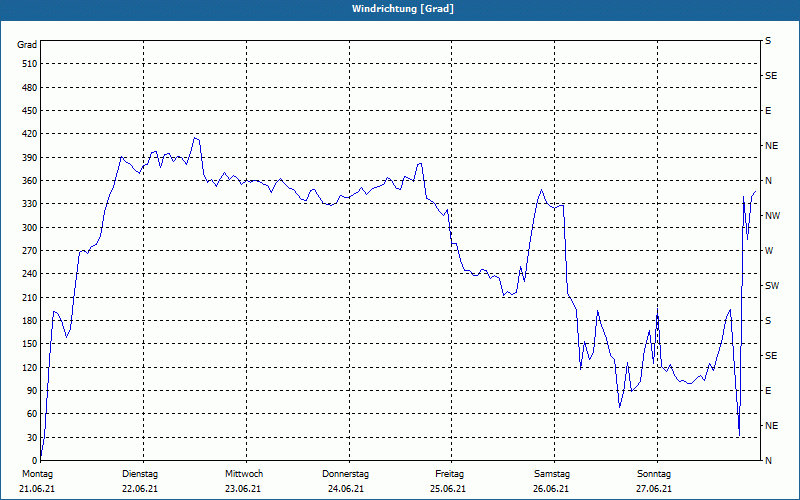Click the Mittwoch day label

244,474
